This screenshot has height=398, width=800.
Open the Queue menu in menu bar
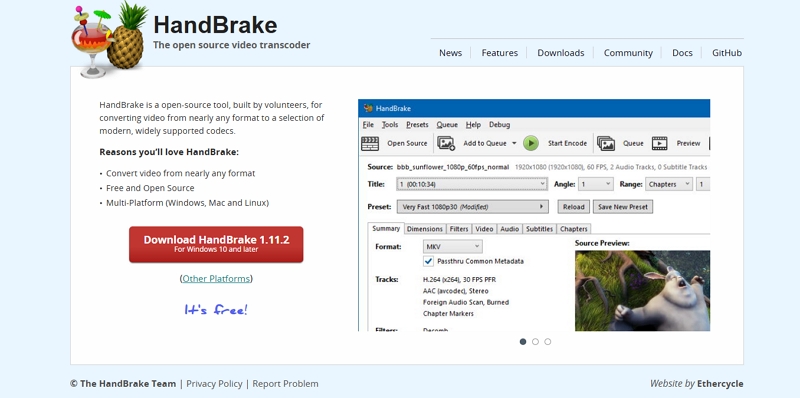click(447, 125)
